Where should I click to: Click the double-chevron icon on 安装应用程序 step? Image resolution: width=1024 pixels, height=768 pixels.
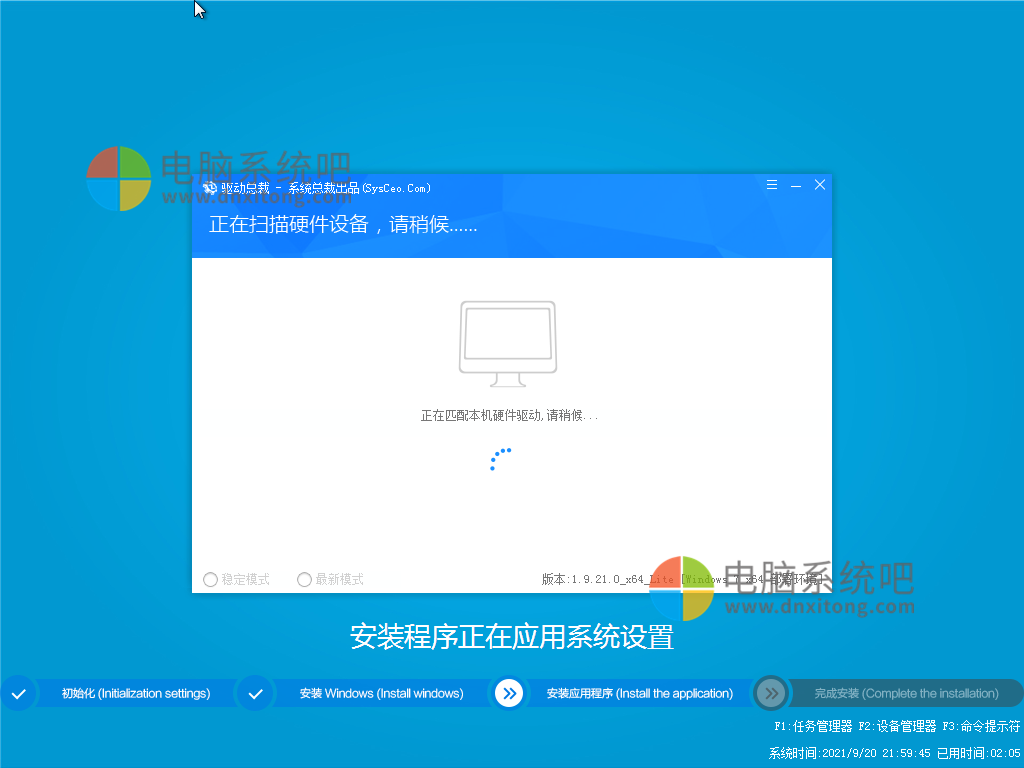coord(510,693)
